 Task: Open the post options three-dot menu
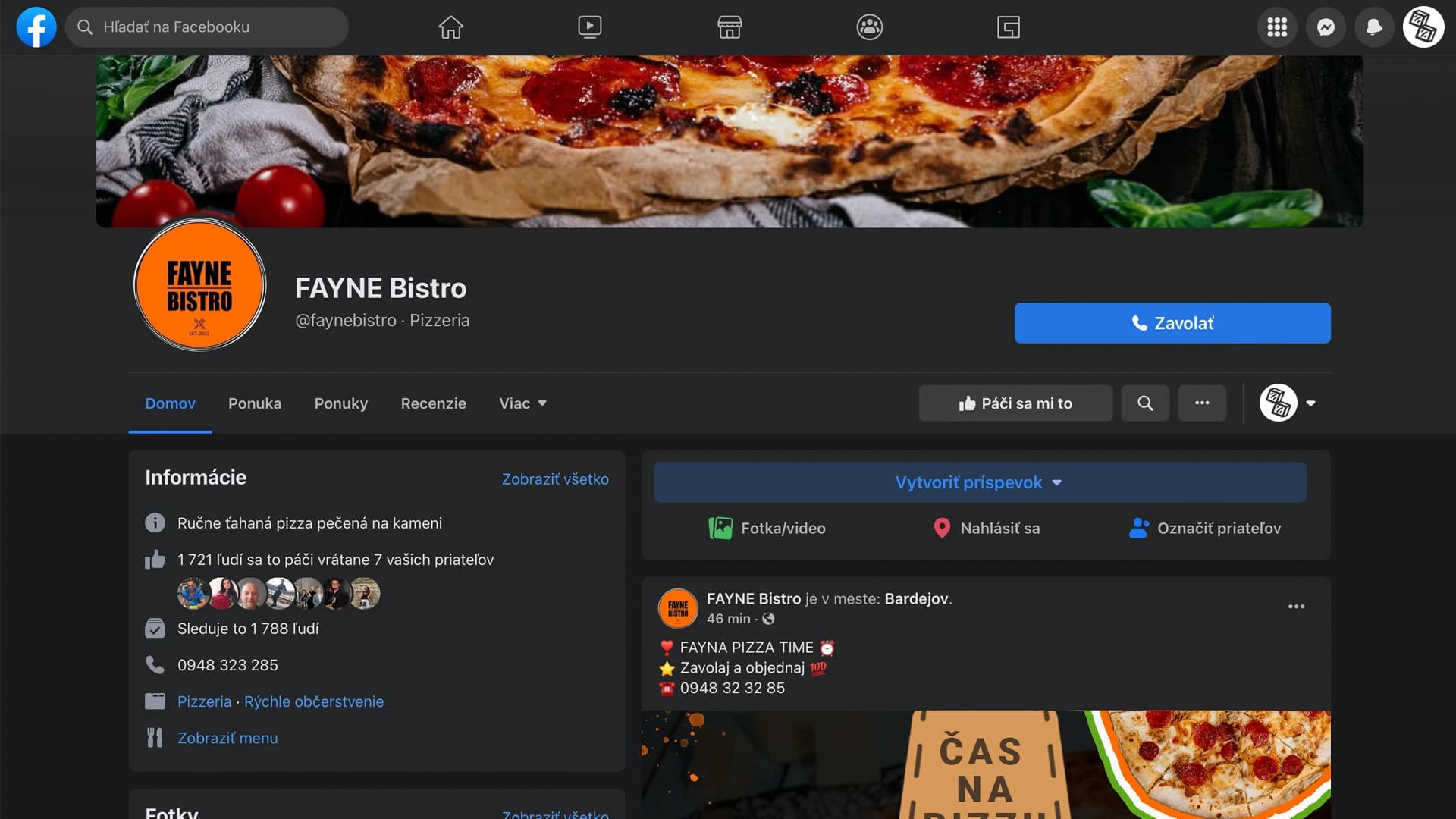point(1297,607)
